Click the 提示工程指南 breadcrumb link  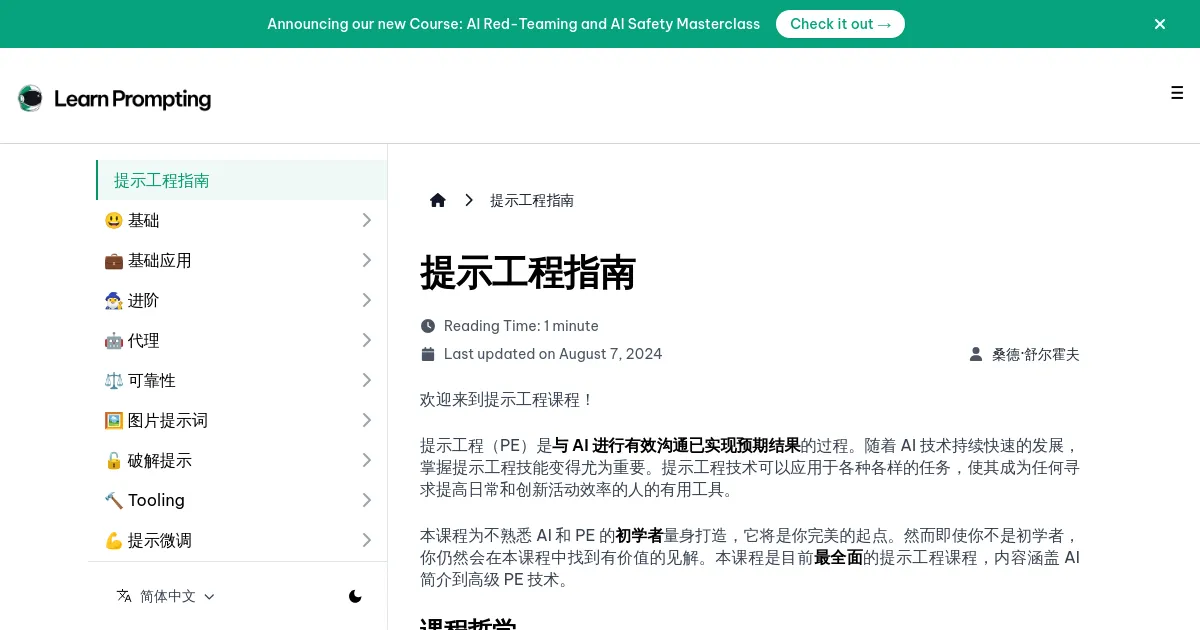[x=532, y=200]
